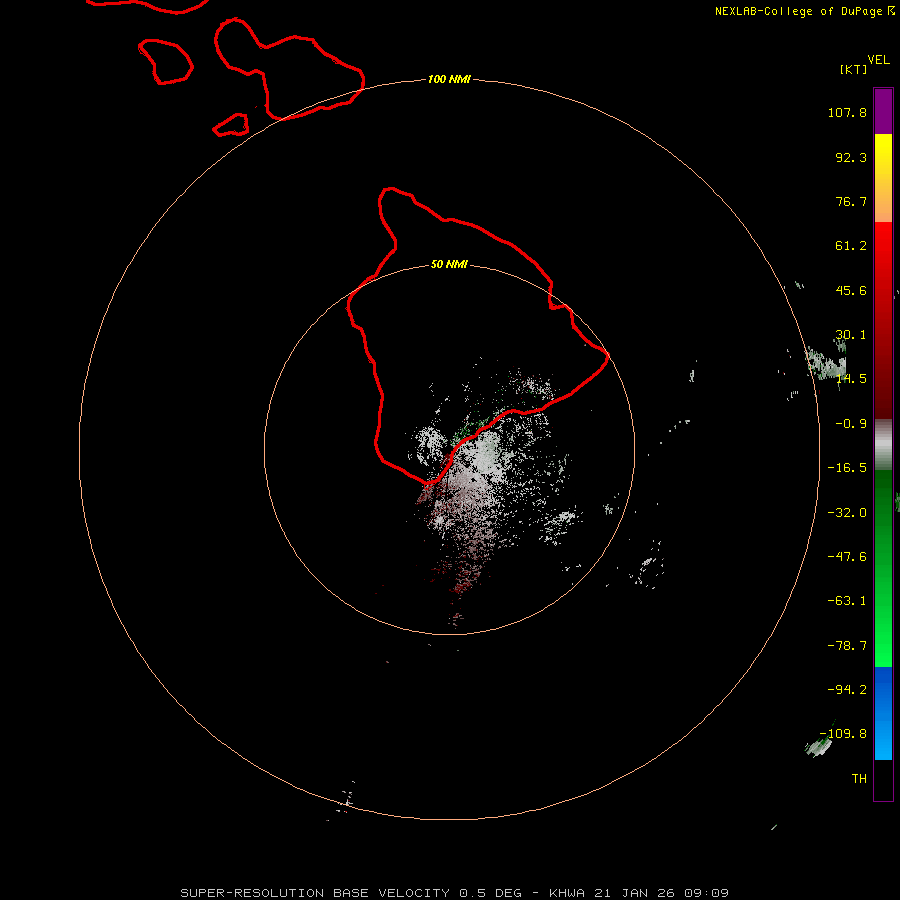Screen dimensions: 900x900
Task: Click the small Kahoolawe island outline
Action: point(231,125)
